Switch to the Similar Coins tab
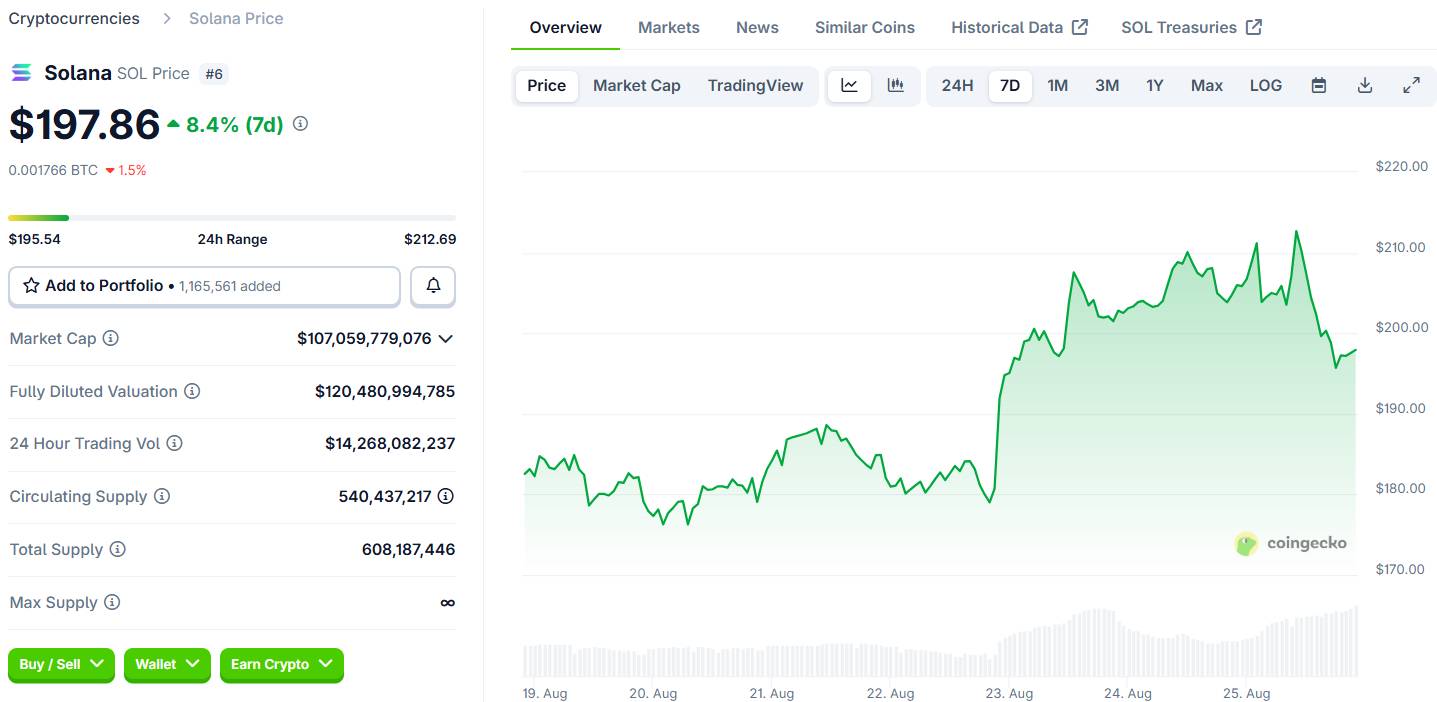 click(x=865, y=27)
